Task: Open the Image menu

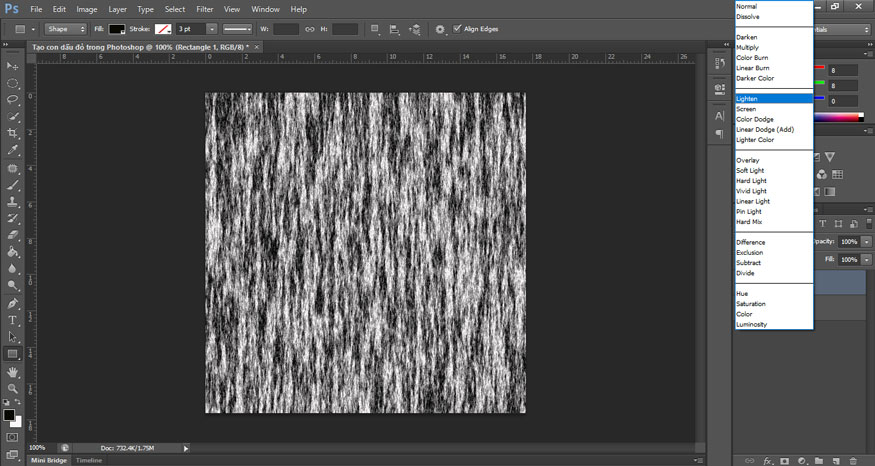Action: pyautogui.click(x=86, y=9)
